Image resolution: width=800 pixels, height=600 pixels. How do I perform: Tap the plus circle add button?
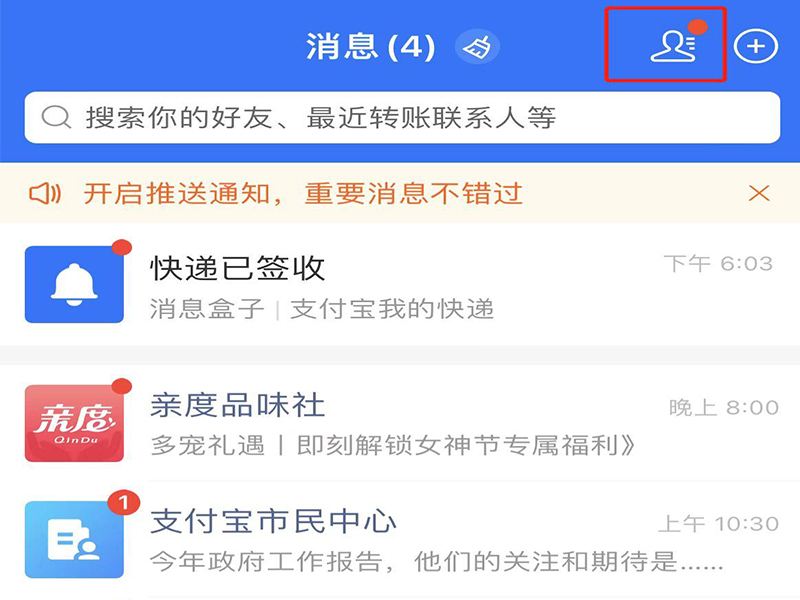point(756,46)
